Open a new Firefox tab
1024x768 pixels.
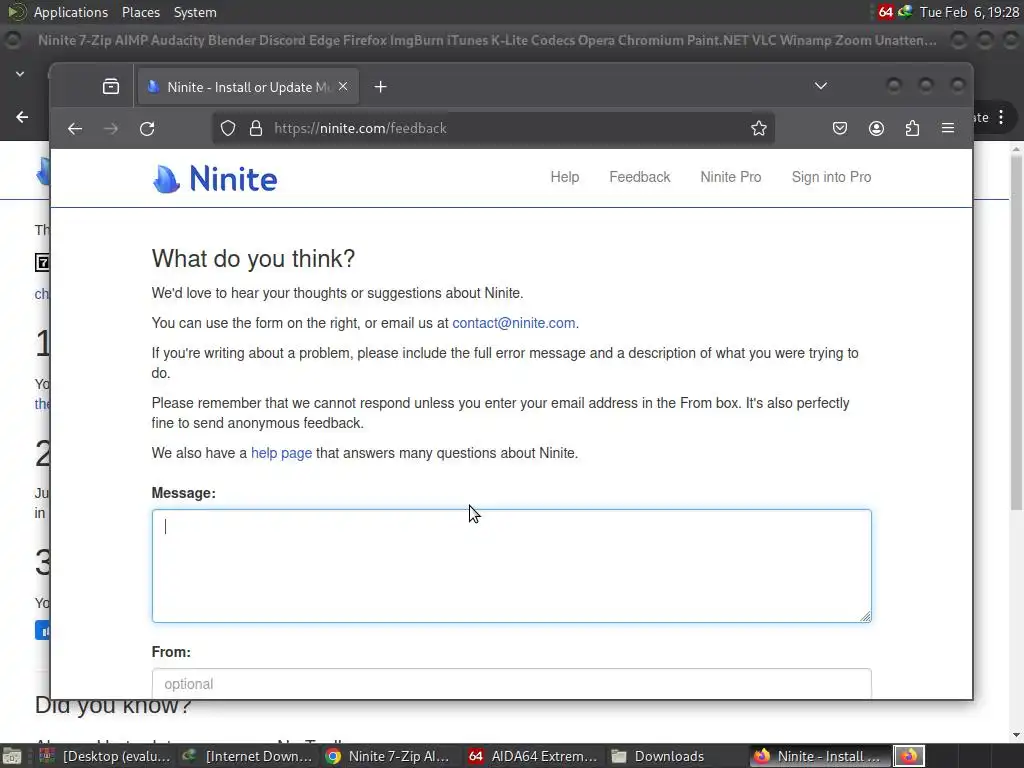click(x=380, y=87)
